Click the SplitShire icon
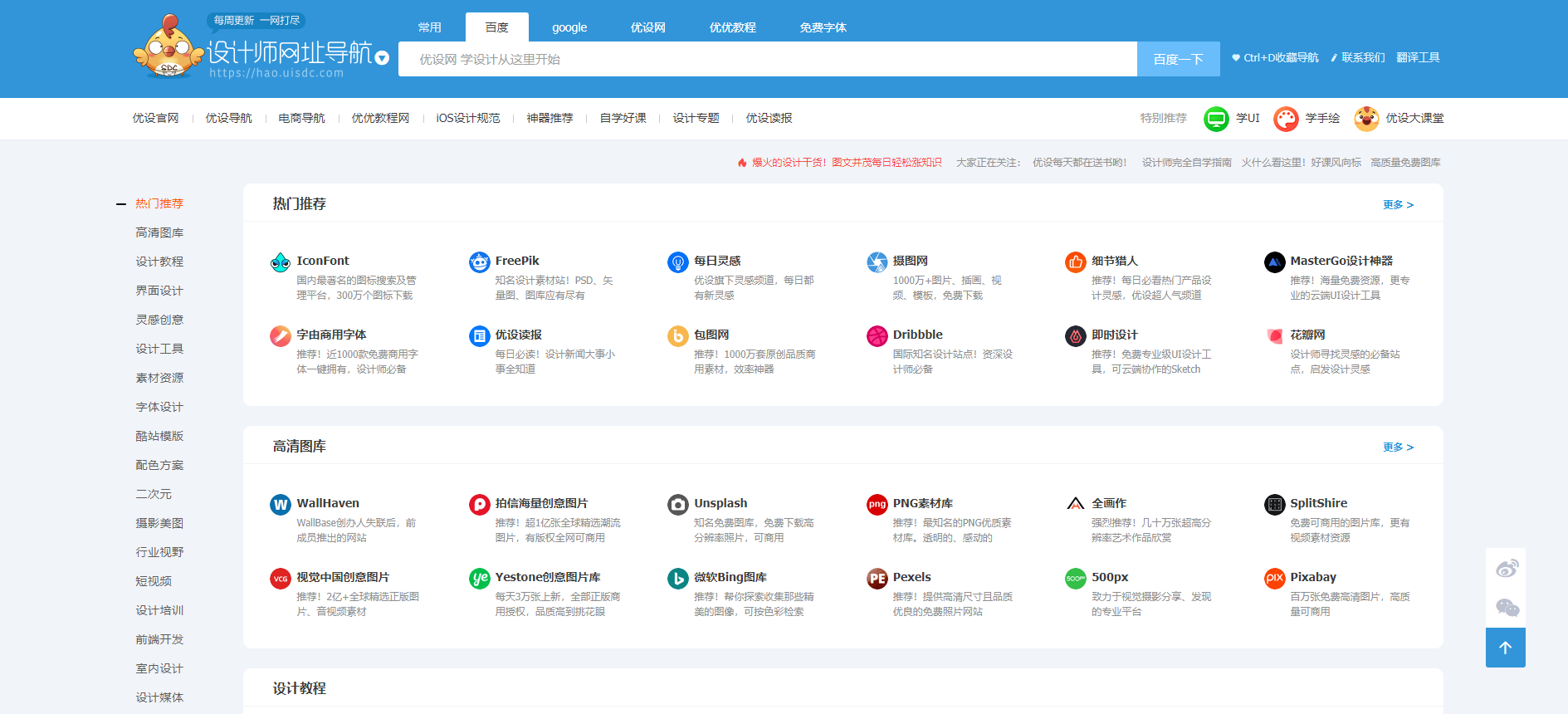The width and height of the screenshot is (1568, 714). coord(1274,505)
